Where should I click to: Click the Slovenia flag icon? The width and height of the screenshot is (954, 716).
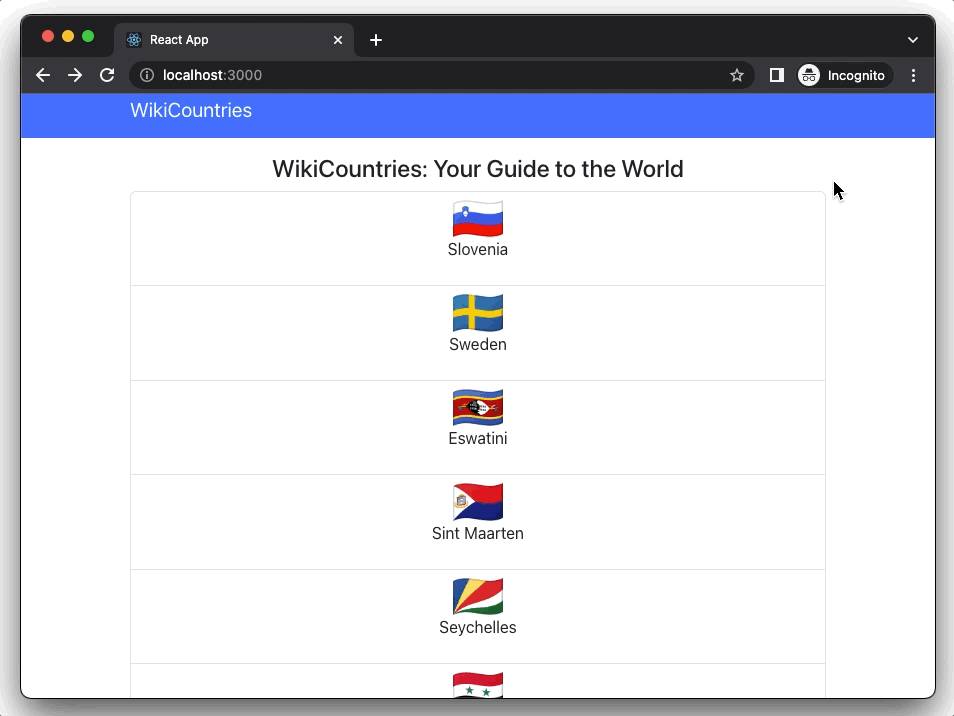pyautogui.click(x=477, y=217)
